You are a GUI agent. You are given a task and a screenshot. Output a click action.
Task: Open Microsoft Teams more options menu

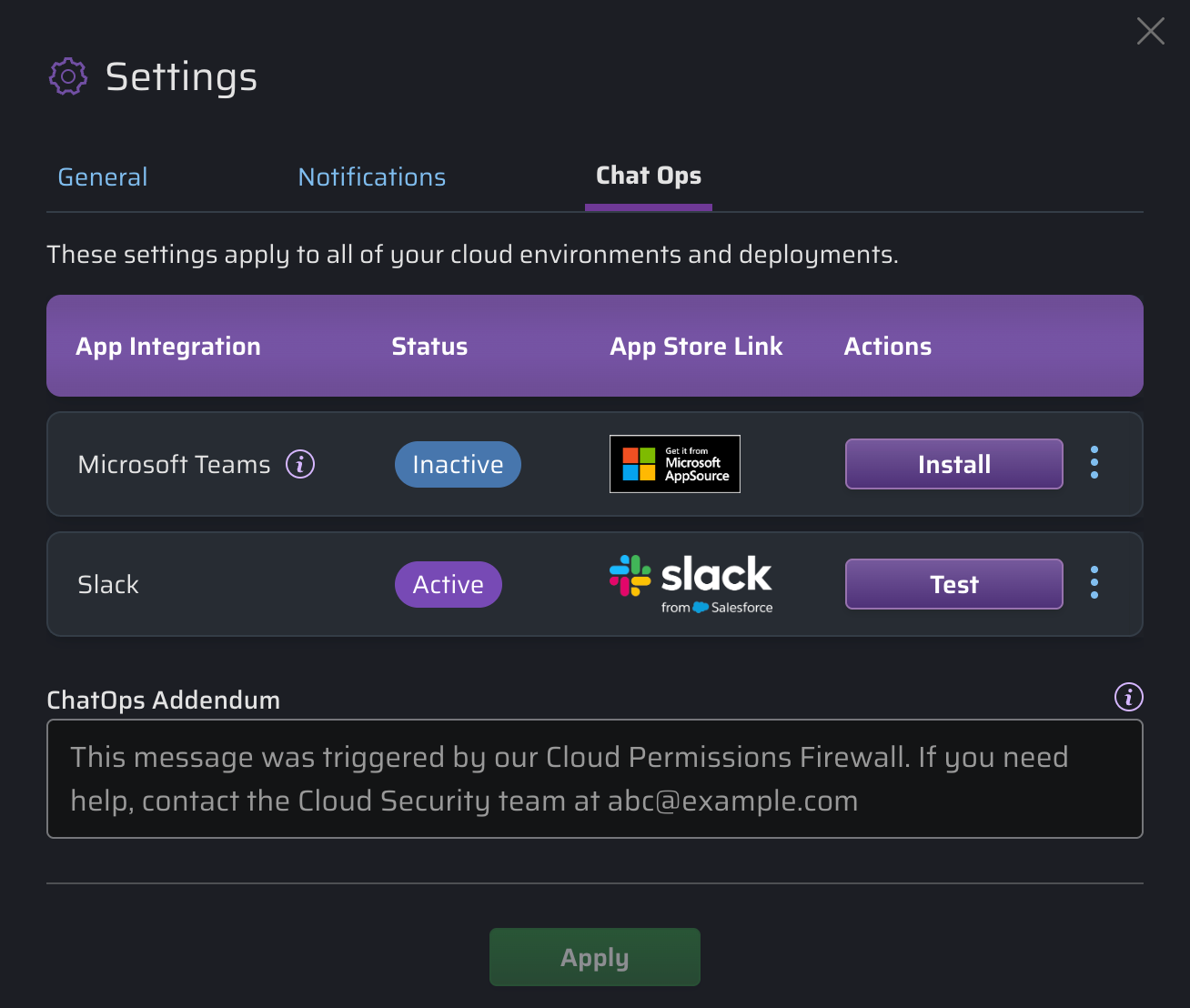point(1094,463)
